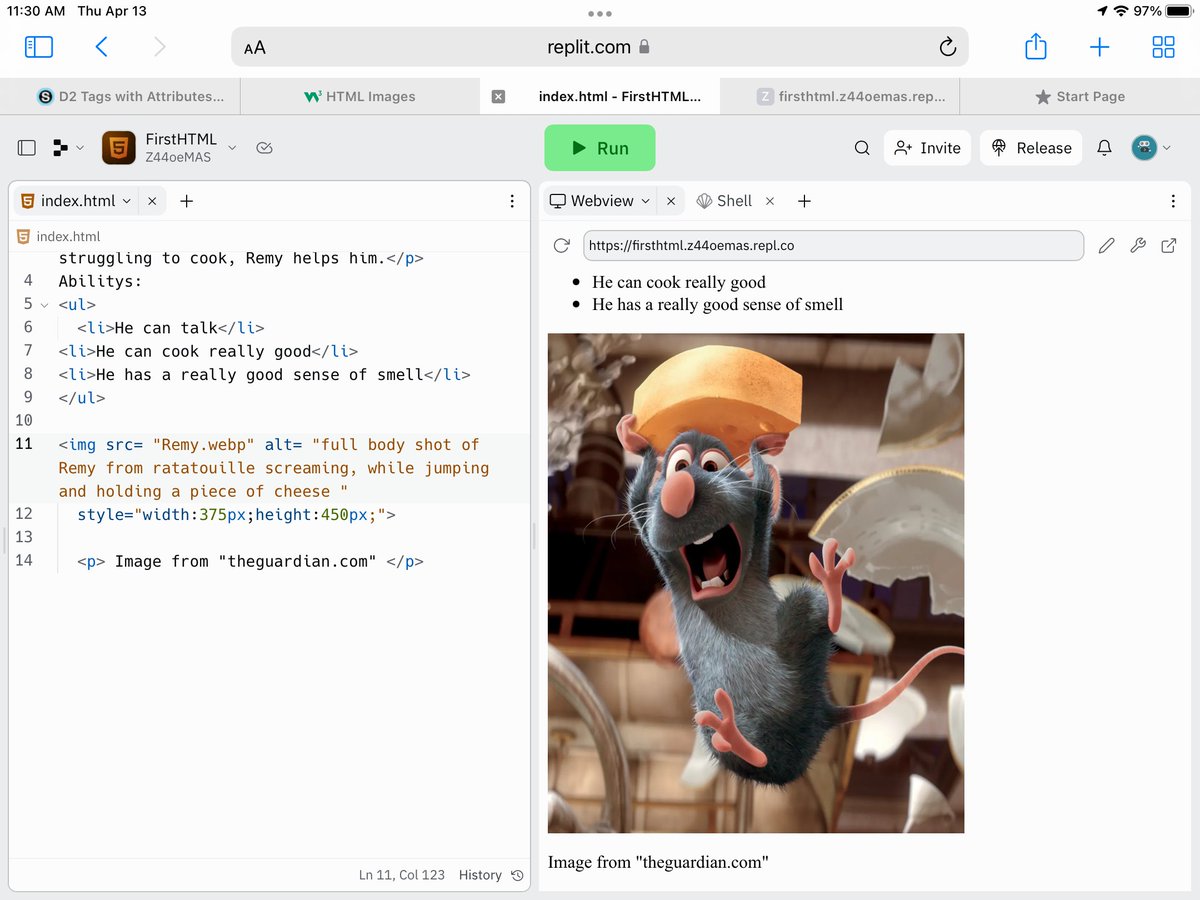Screen dimensions: 1200x900
Task: Open file History
Action: click(x=491, y=875)
